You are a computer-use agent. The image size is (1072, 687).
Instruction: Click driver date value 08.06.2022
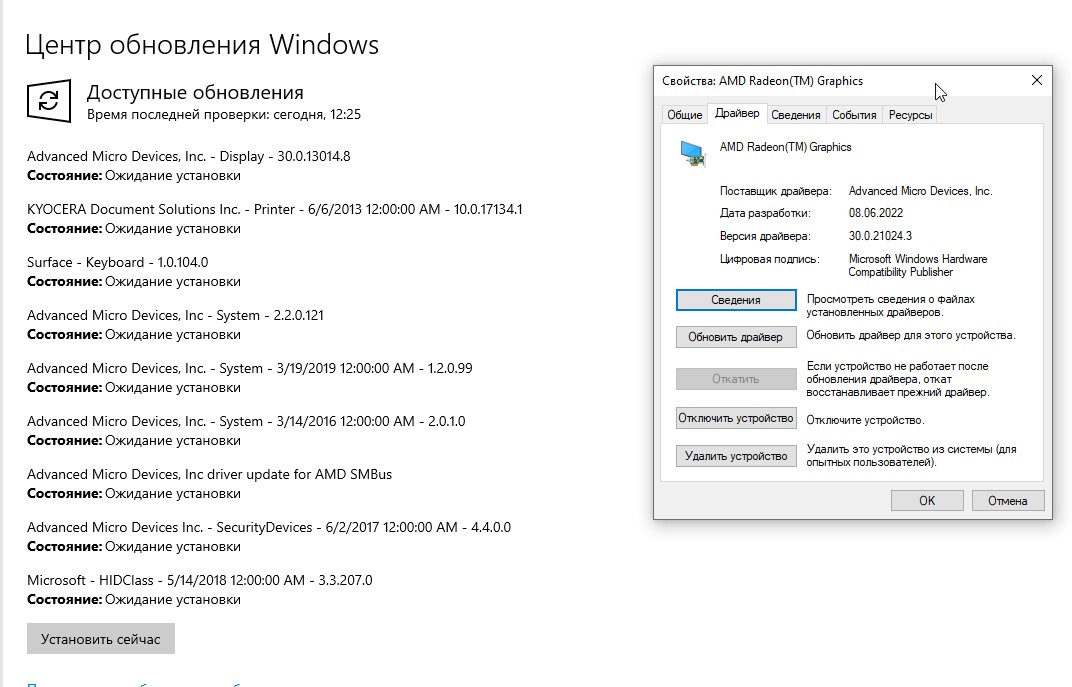coord(876,213)
